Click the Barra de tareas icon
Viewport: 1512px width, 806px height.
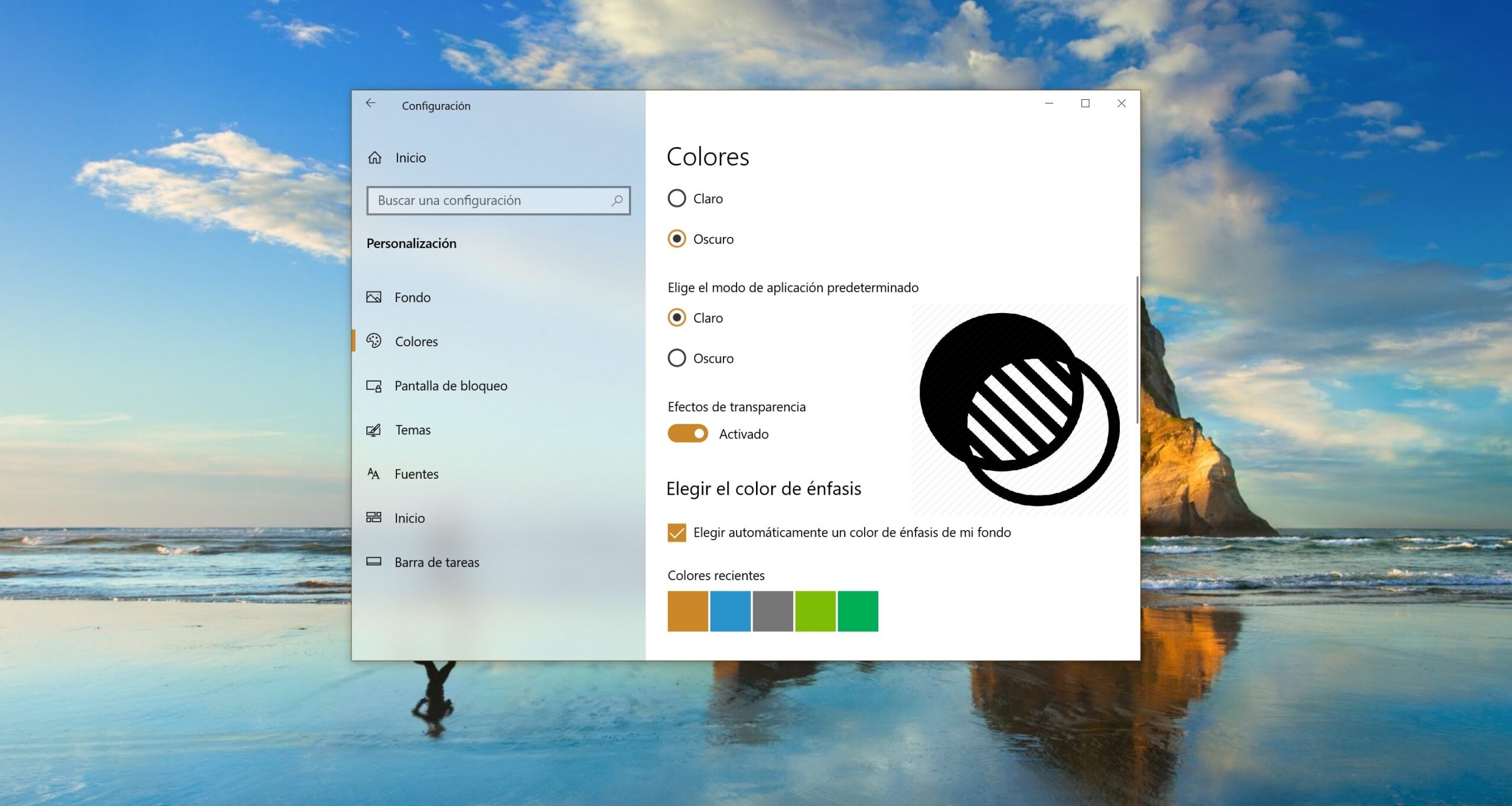pyautogui.click(x=374, y=562)
